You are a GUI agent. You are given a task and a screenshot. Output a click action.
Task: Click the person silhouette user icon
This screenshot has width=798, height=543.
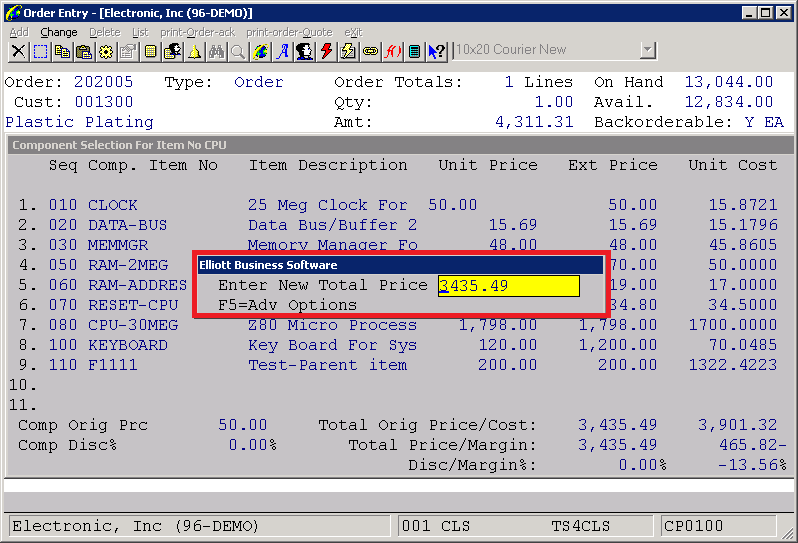tap(304, 51)
